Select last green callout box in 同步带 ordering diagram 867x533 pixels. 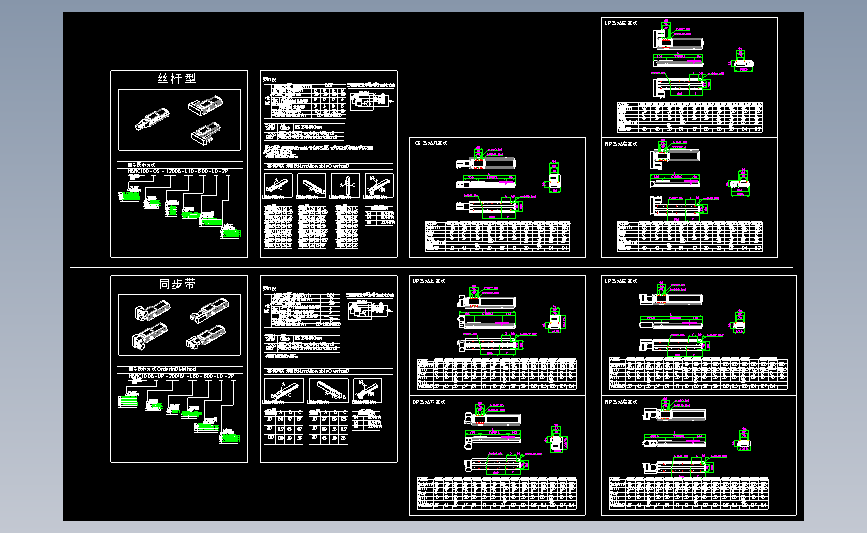pyautogui.click(x=229, y=438)
